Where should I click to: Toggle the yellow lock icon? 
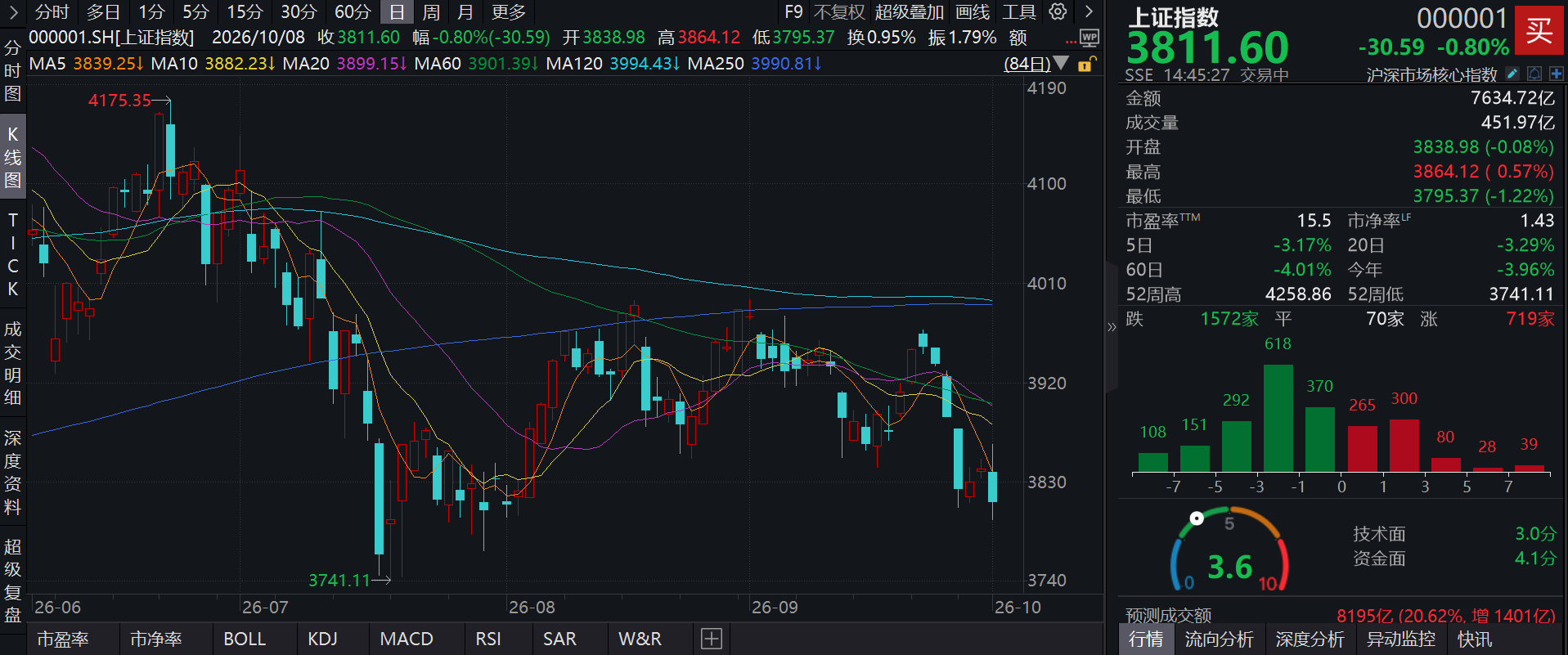click(x=1085, y=64)
